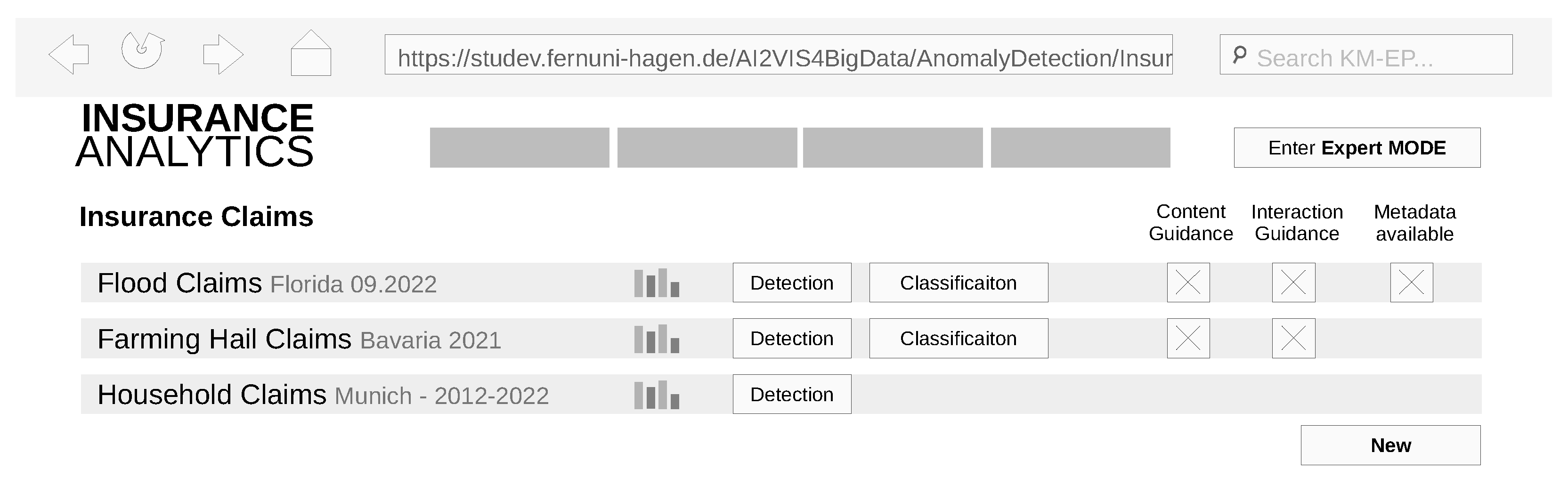Click the search magnifier icon
Image resolution: width=1568 pixels, height=485 pixels.
tap(1239, 55)
